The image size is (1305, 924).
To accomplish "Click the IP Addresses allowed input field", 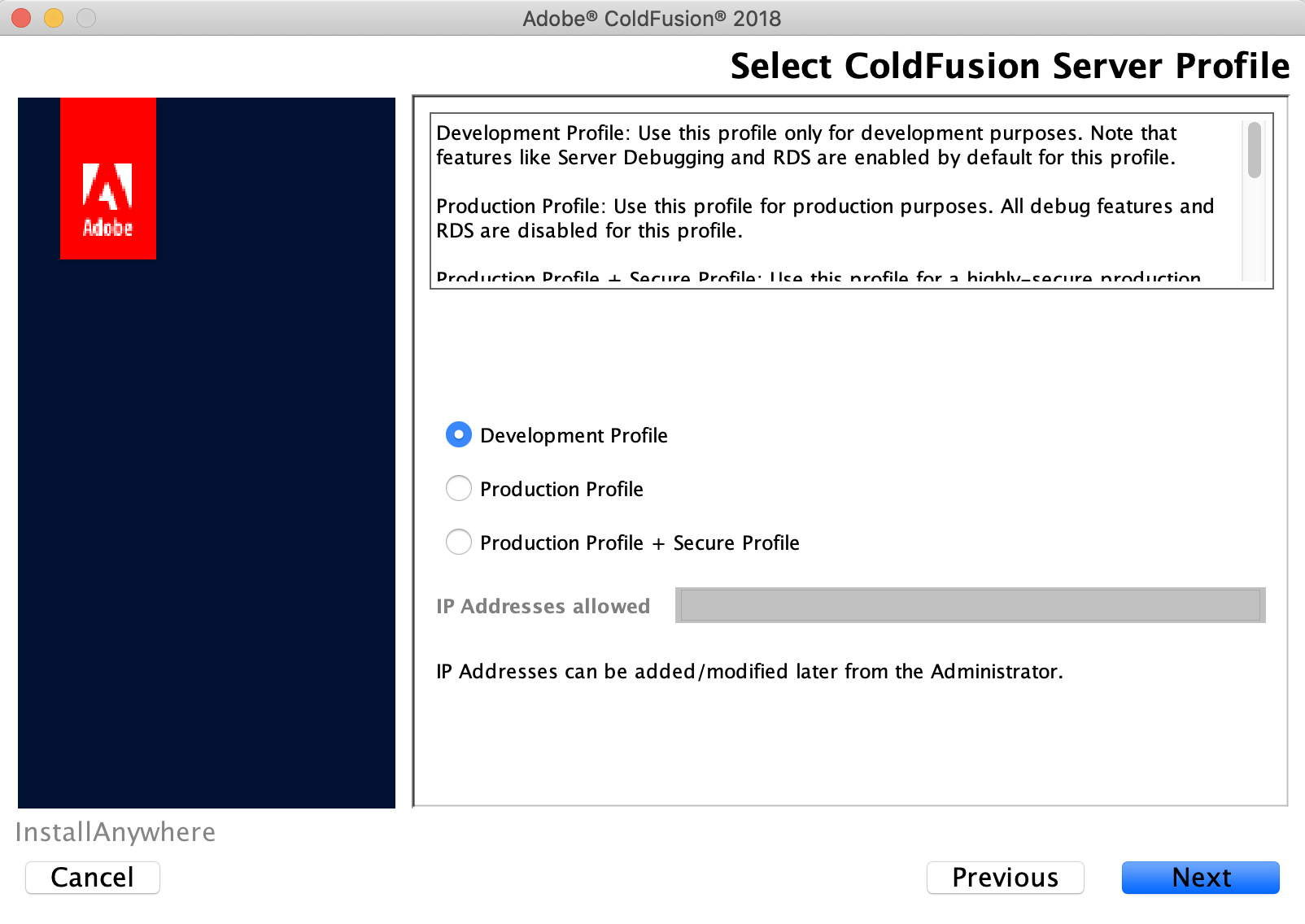I will point(970,605).
